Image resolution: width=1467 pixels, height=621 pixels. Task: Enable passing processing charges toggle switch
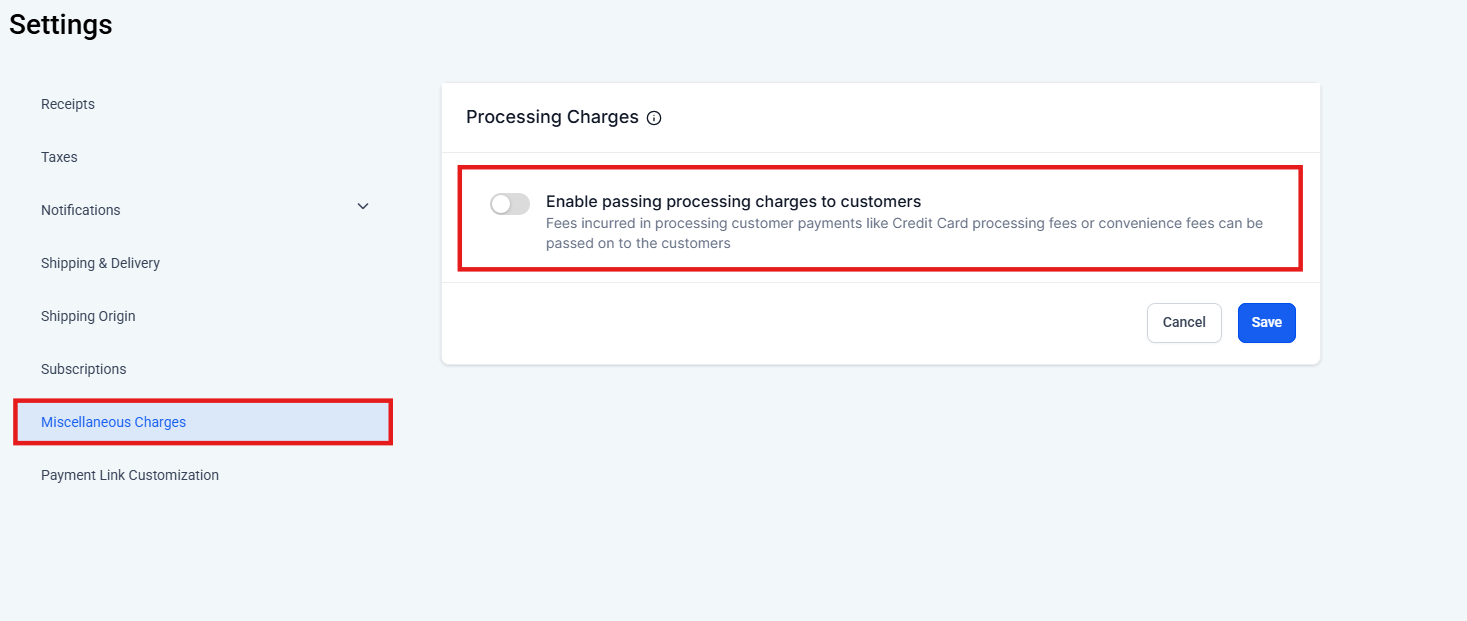pyautogui.click(x=510, y=204)
